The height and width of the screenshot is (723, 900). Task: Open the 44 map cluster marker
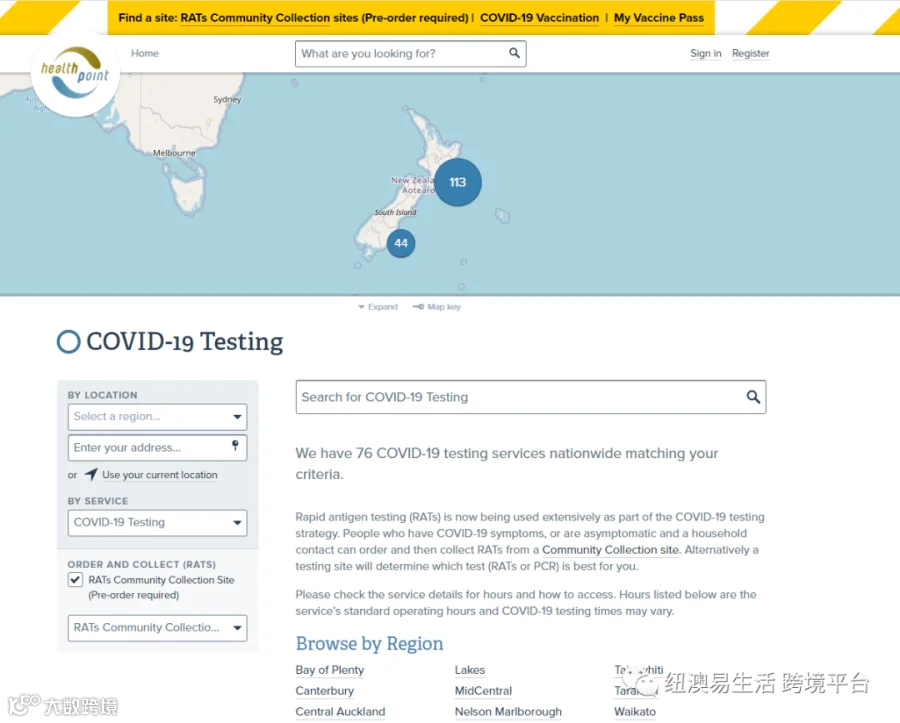coord(401,243)
